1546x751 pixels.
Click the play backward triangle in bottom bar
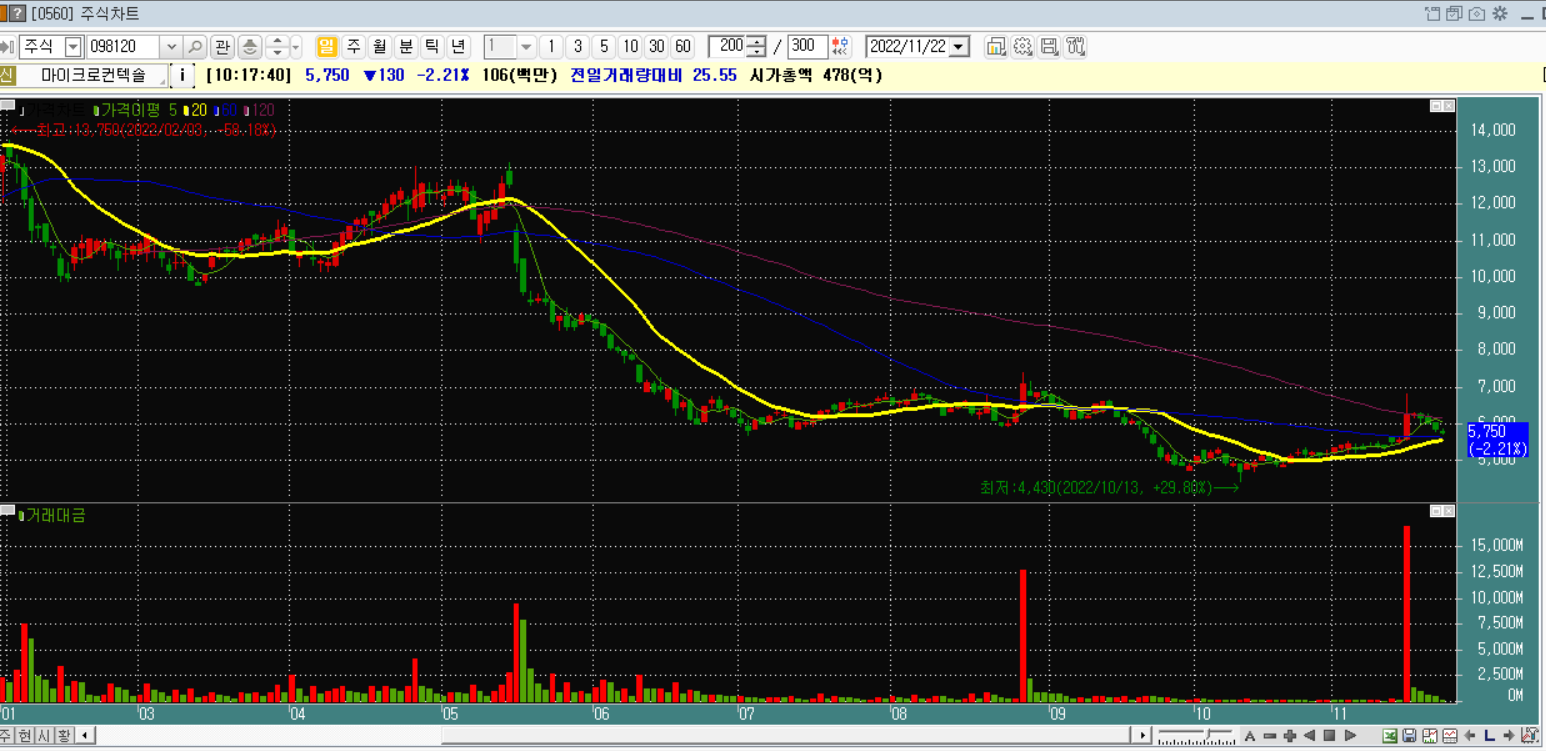(1309, 736)
